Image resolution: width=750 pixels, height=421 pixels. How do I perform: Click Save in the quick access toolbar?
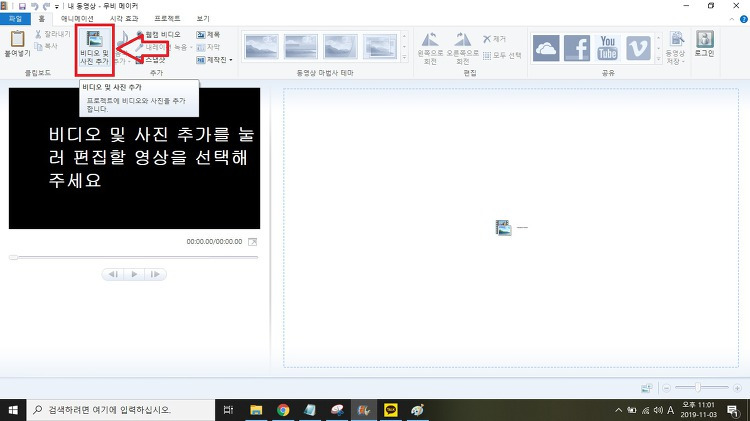pos(22,6)
